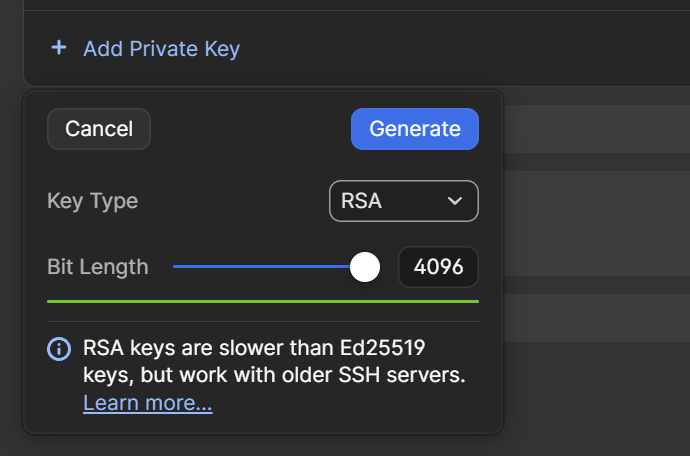Click the chevron arrow in the RSA dropdown

[455, 201]
